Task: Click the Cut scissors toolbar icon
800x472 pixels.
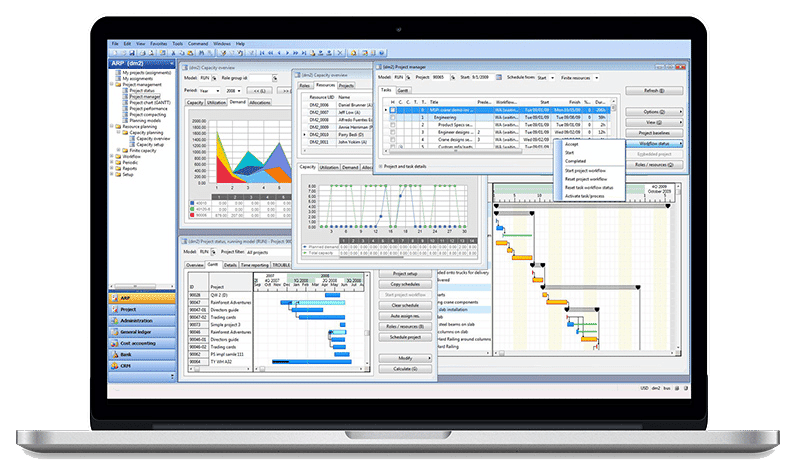Action: point(173,53)
